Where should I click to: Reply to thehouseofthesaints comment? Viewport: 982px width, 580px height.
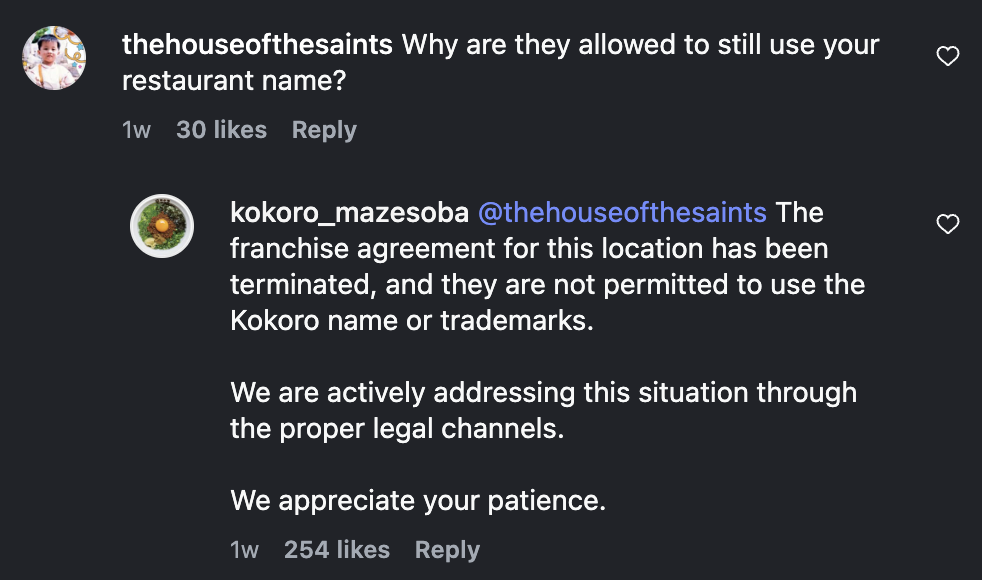click(x=324, y=130)
